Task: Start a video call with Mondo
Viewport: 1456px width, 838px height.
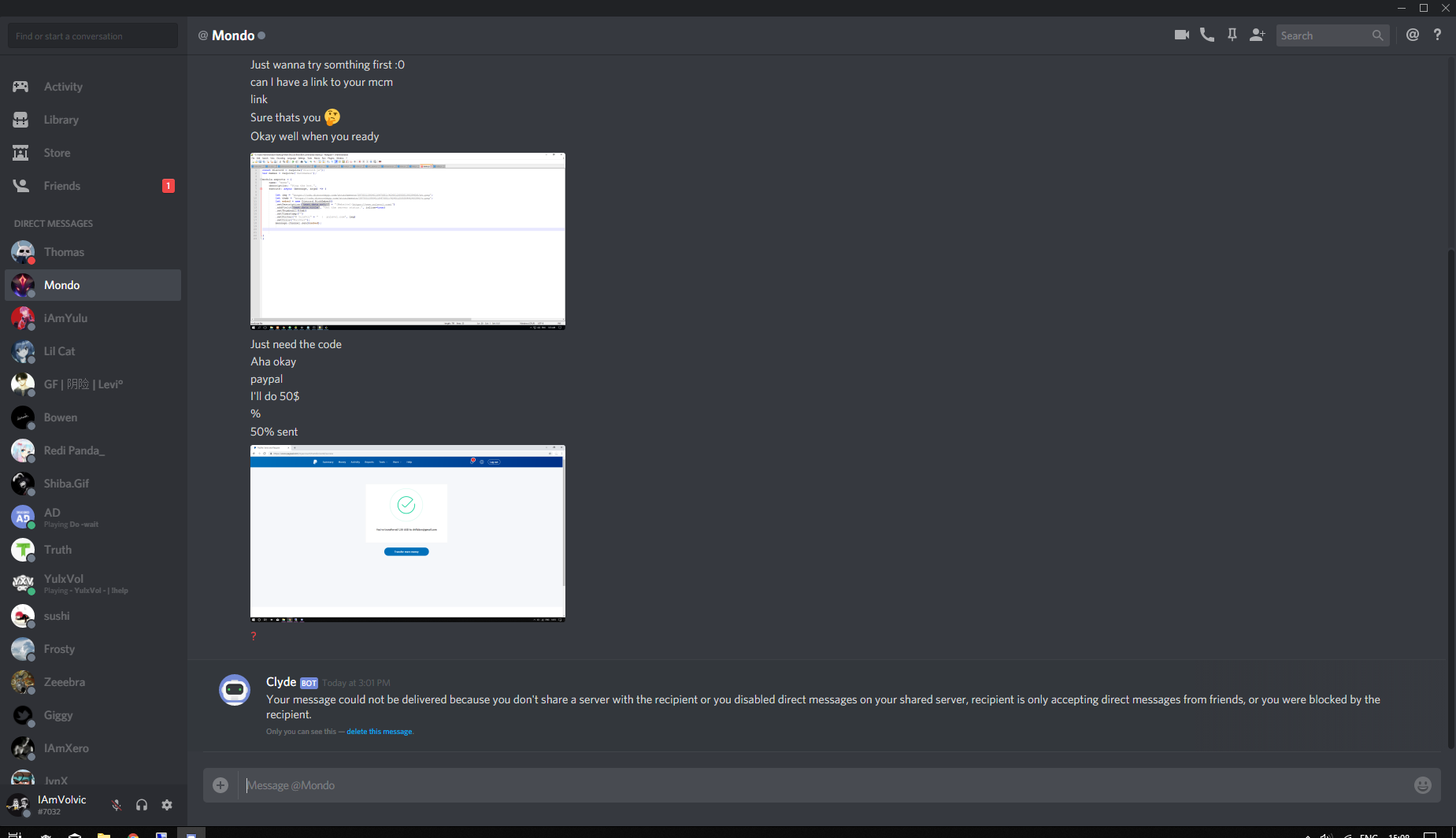Action: [1181, 35]
